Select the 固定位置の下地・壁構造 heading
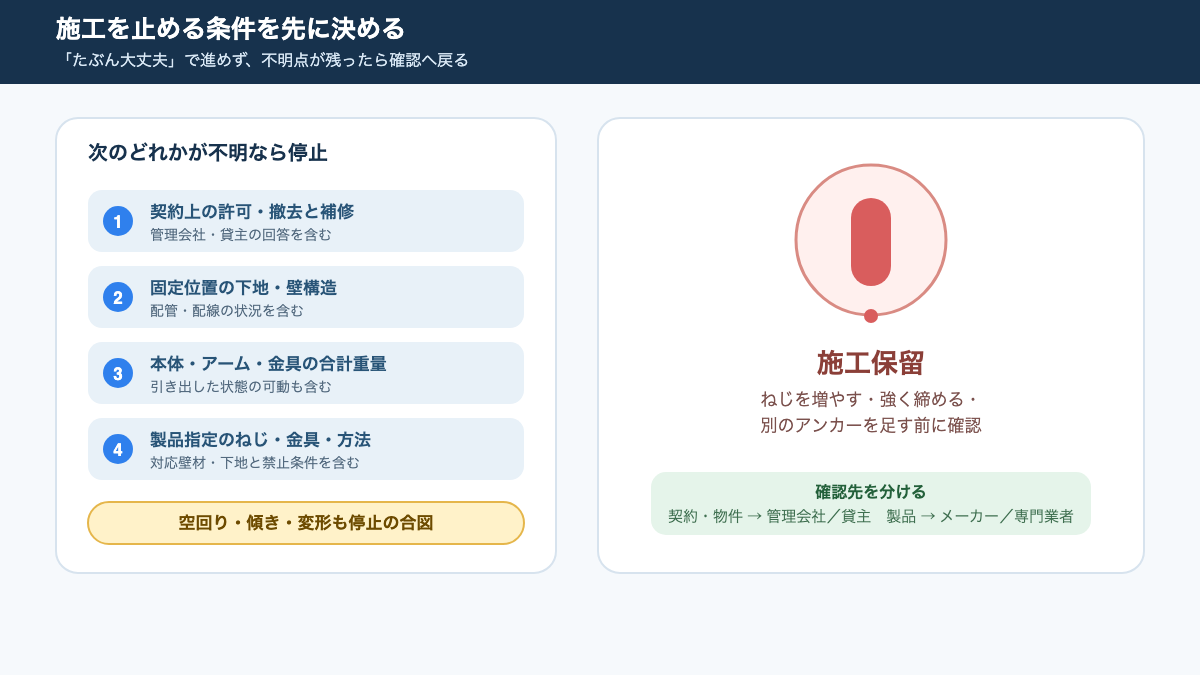The image size is (1200, 675). [243, 287]
